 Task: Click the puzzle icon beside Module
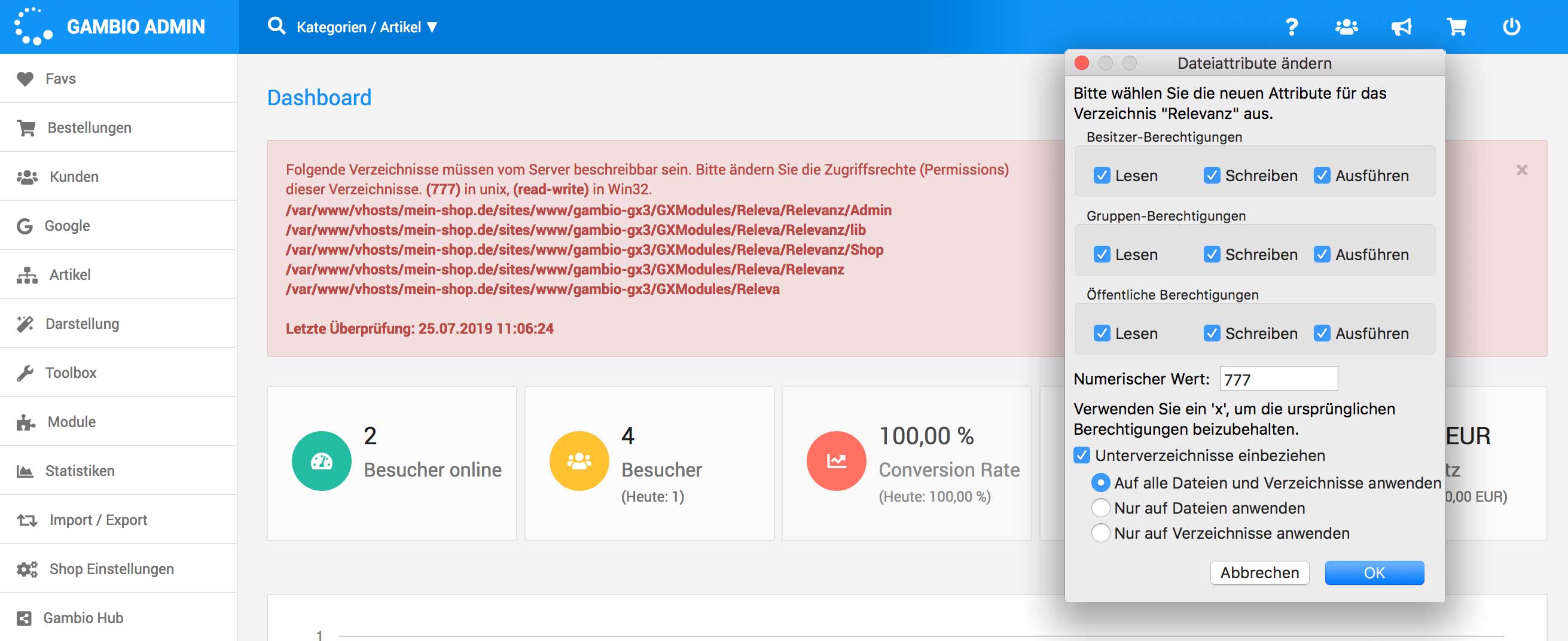coord(26,423)
